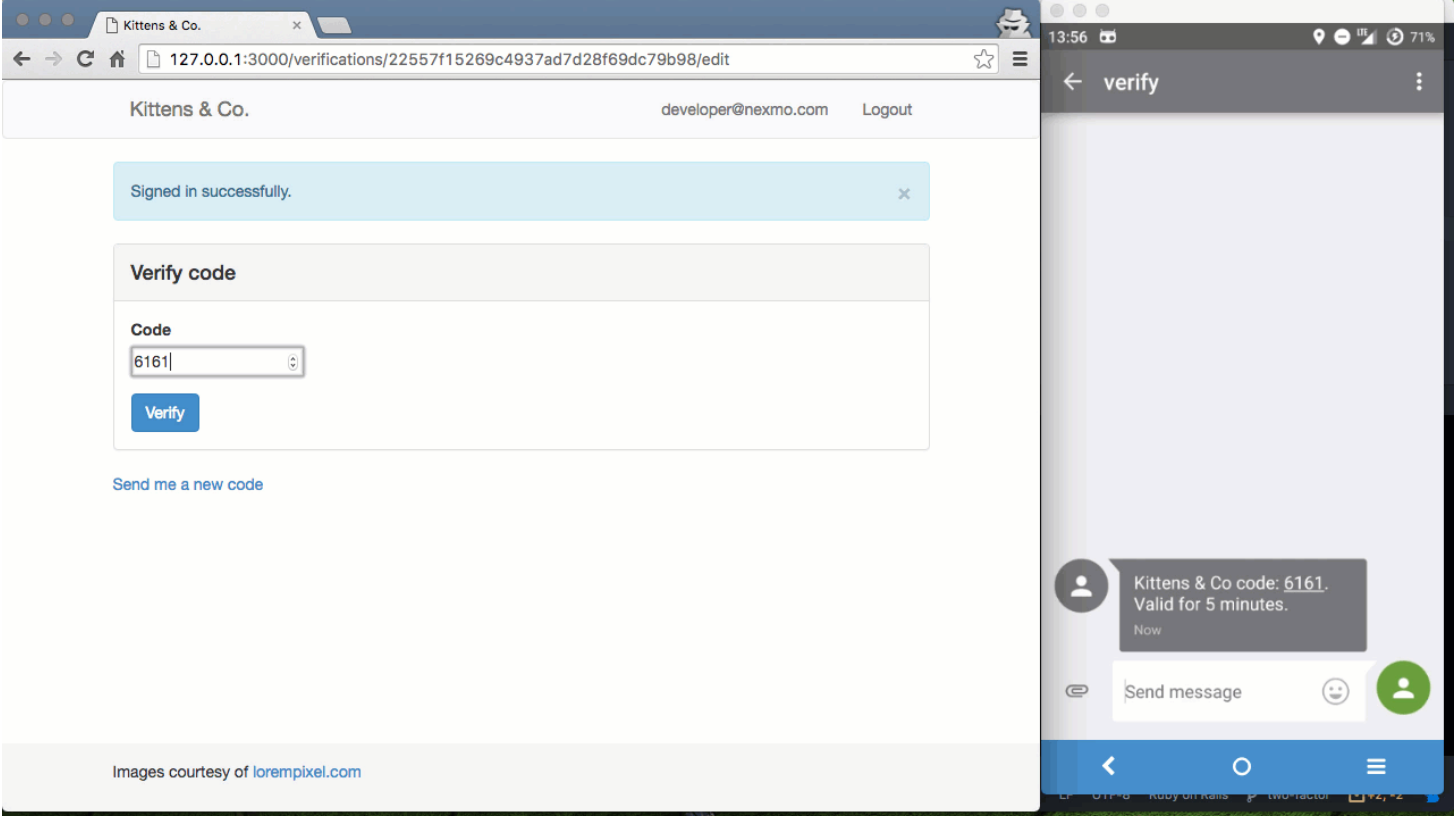Open the lorempixel.com footer link
This screenshot has width=1456, height=816.
pyautogui.click(x=307, y=772)
